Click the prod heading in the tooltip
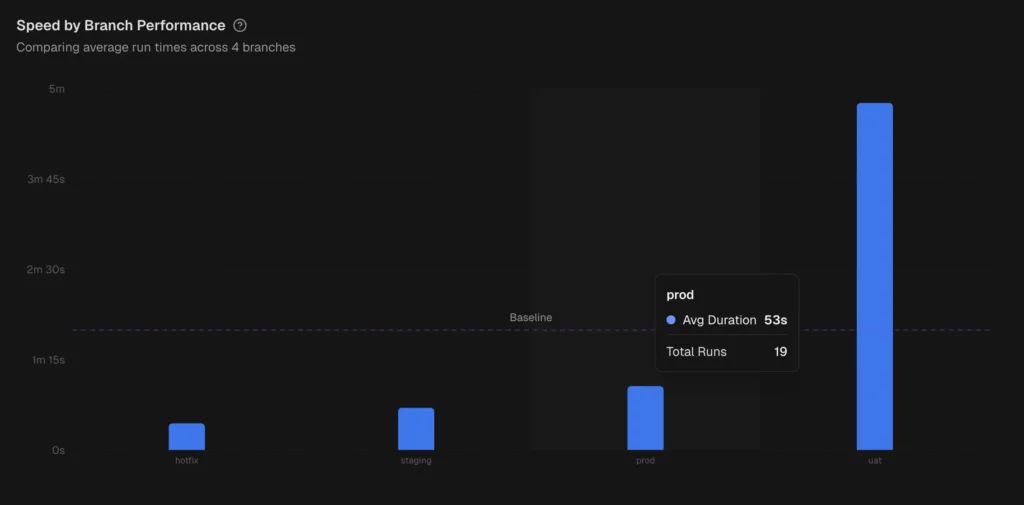Viewport: 1024px width, 505px height. point(680,296)
